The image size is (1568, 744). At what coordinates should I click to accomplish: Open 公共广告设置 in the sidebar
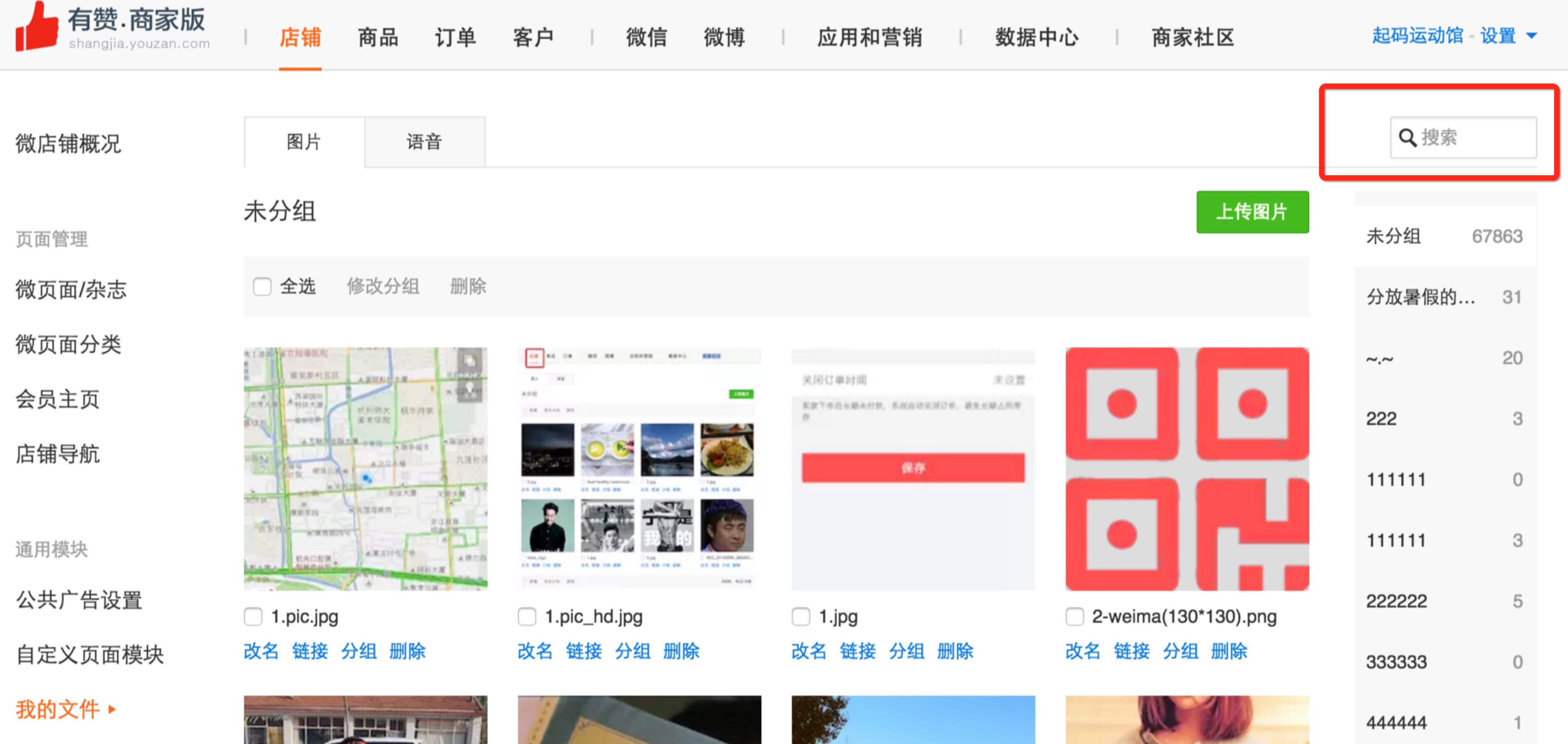[x=79, y=600]
